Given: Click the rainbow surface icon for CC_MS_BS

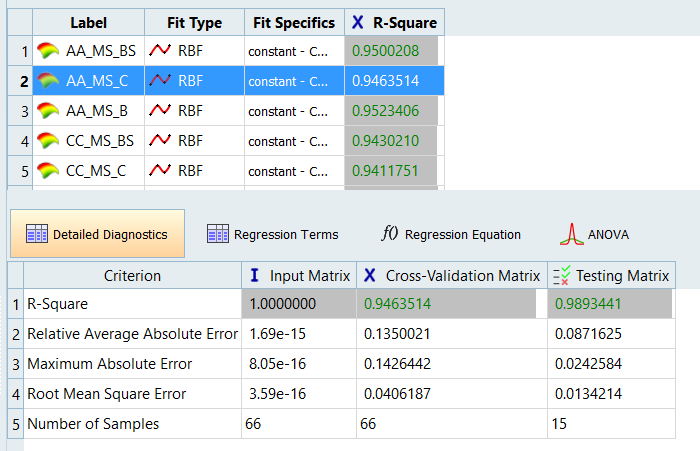Looking at the screenshot, I should coord(48,141).
